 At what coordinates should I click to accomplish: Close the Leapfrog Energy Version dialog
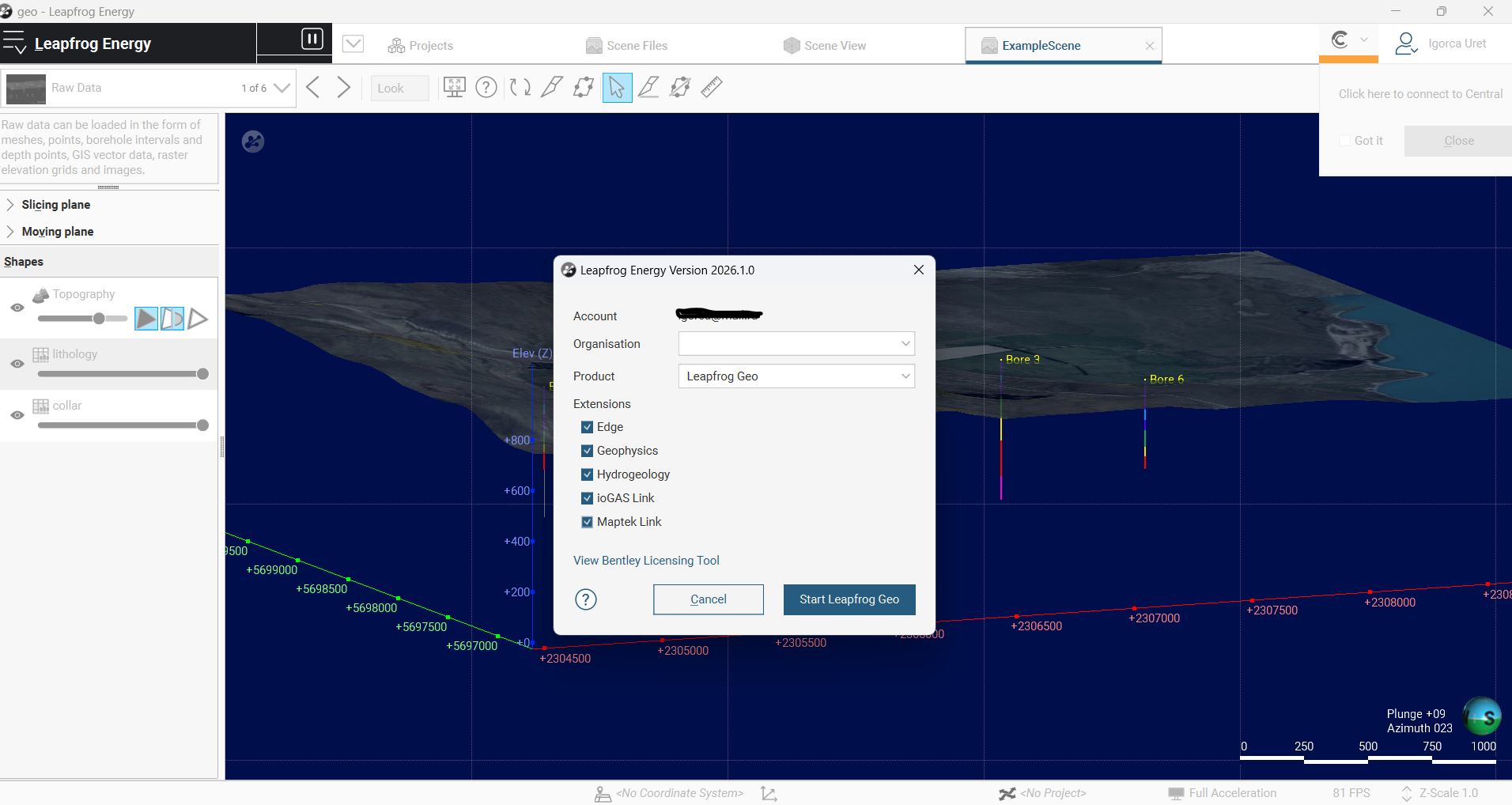point(919,270)
